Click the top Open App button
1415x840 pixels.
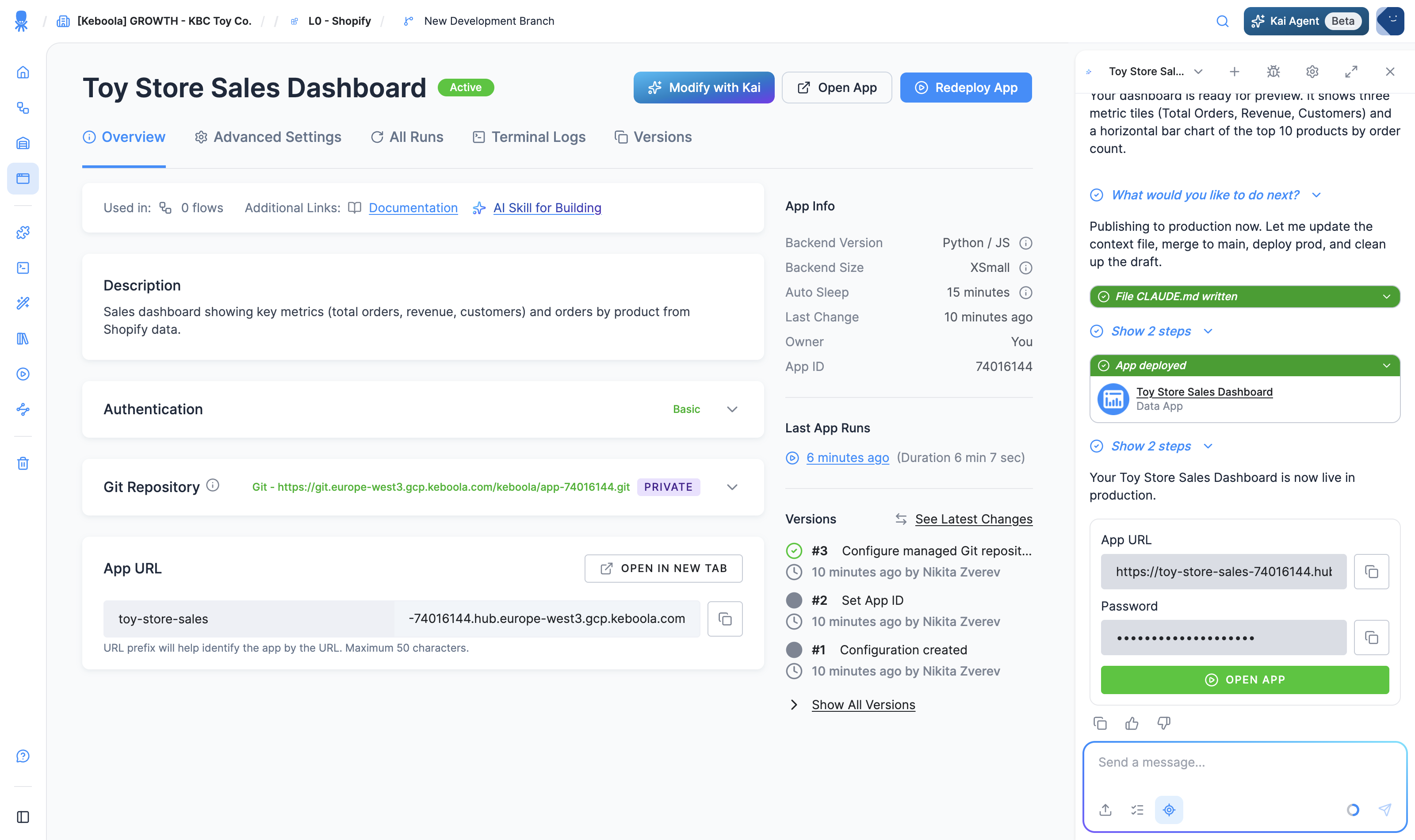(837, 88)
